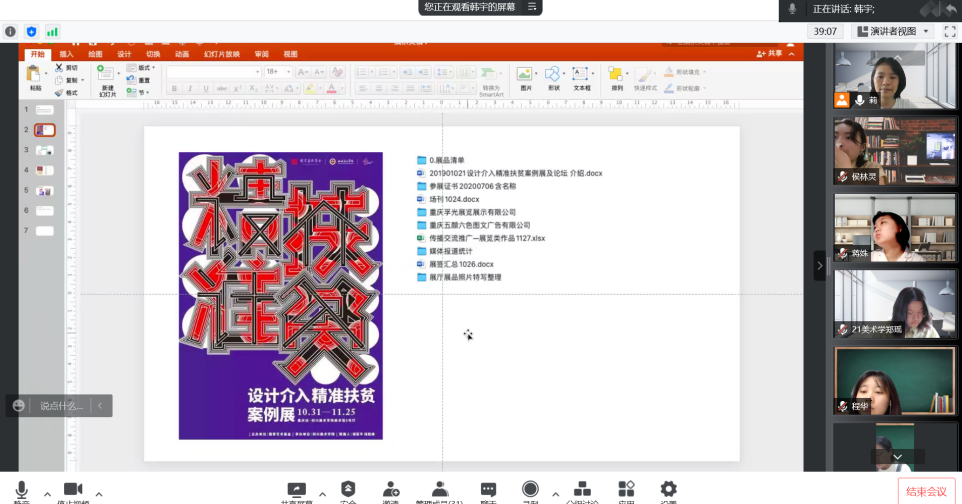Toggle the video camera off
962x504 pixels.
tap(72, 490)
